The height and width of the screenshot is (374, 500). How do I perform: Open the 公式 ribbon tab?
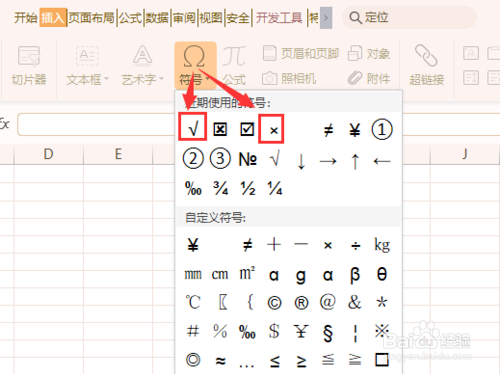(130, 18)
